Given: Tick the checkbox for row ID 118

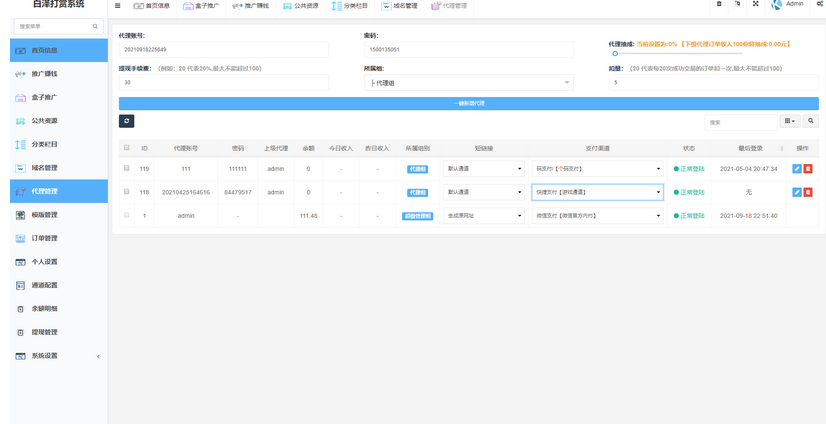Looking at the screenshot, I should [126, 192].
